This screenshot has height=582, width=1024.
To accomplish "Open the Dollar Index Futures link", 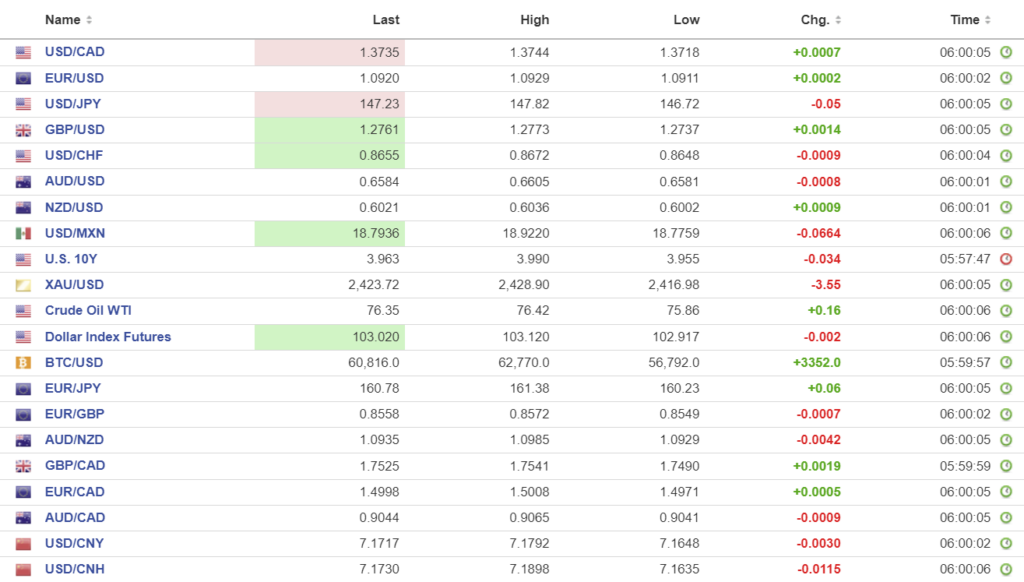I will (x=108, y=337).
